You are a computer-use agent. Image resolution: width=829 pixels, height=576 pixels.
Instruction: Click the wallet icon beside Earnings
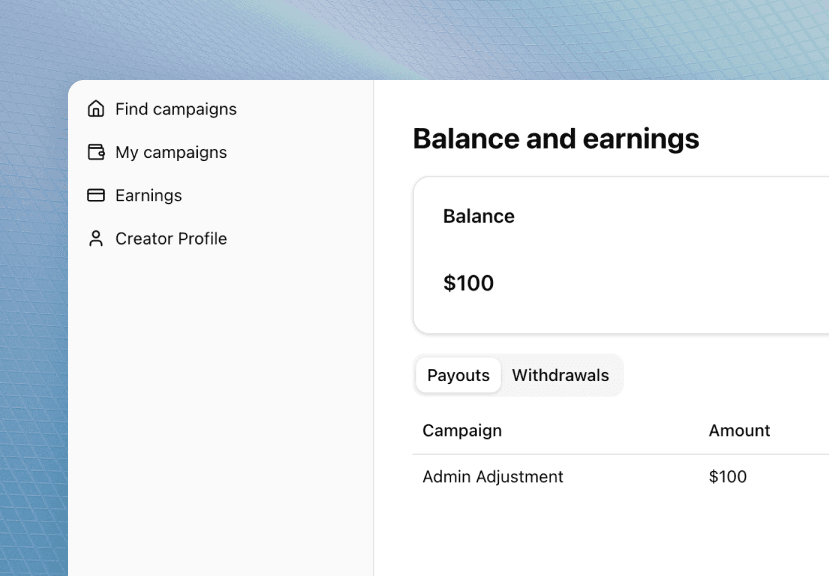[x=95, y=195]
